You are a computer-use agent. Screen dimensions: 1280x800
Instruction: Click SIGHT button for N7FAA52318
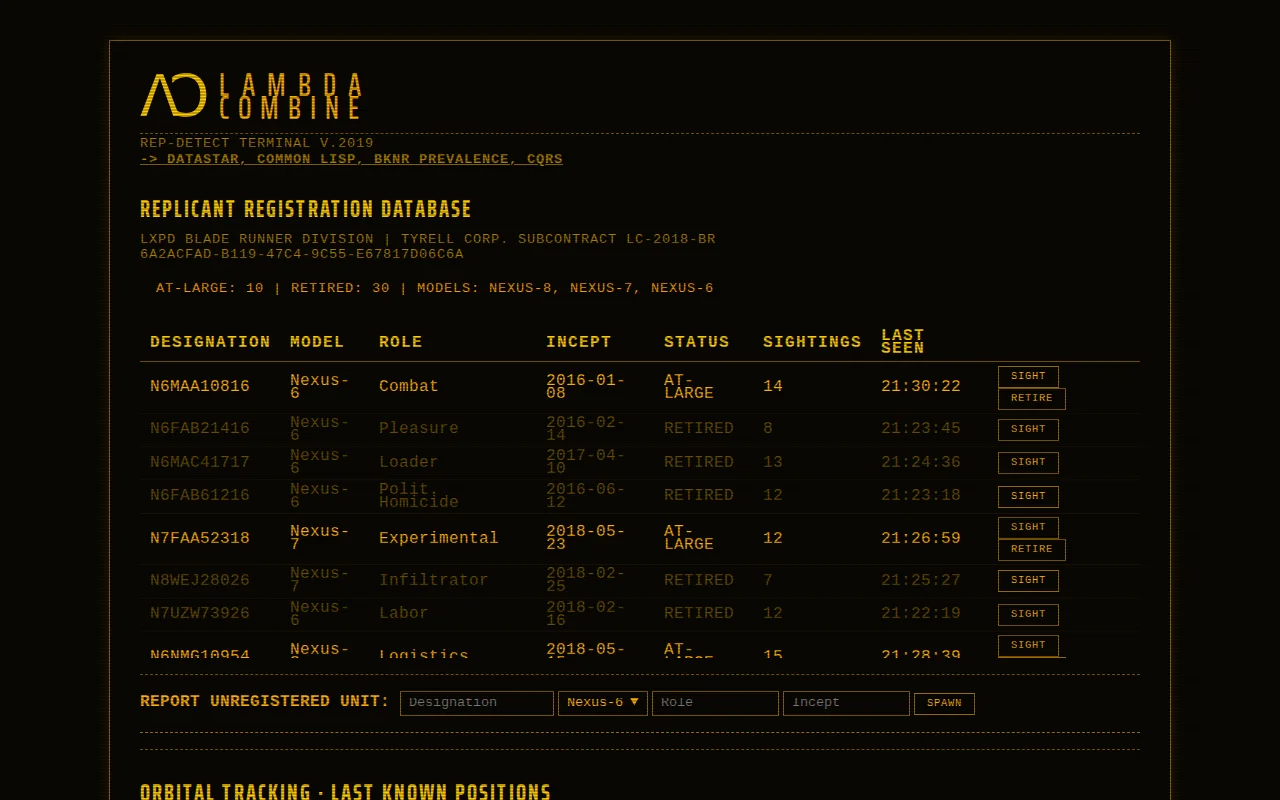coord(1028,528)
